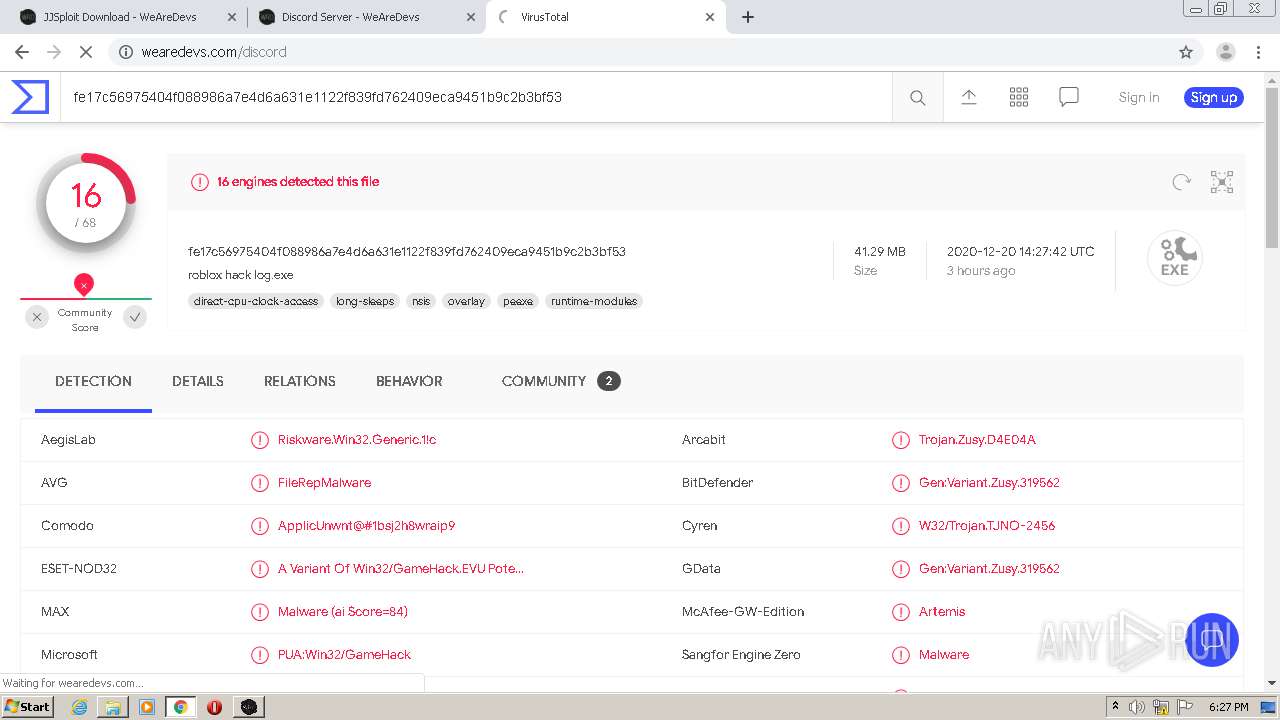1280x720 pixels.
Task: Click the Start button
Action: point(27,707)
